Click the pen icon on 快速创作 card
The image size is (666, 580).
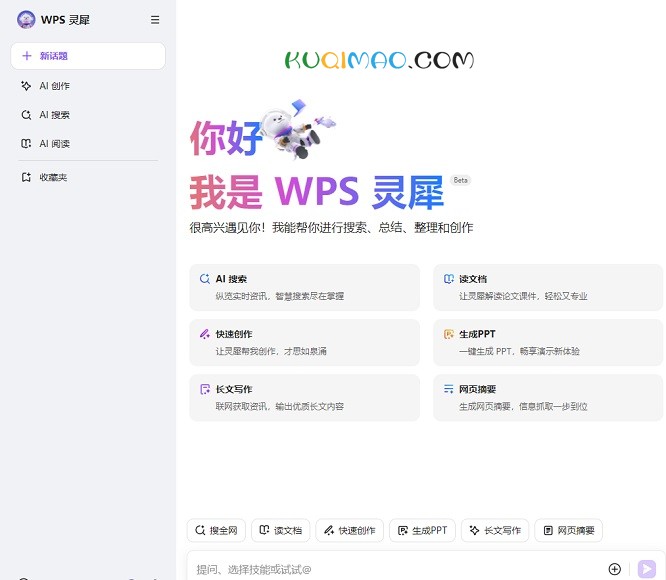205,334
